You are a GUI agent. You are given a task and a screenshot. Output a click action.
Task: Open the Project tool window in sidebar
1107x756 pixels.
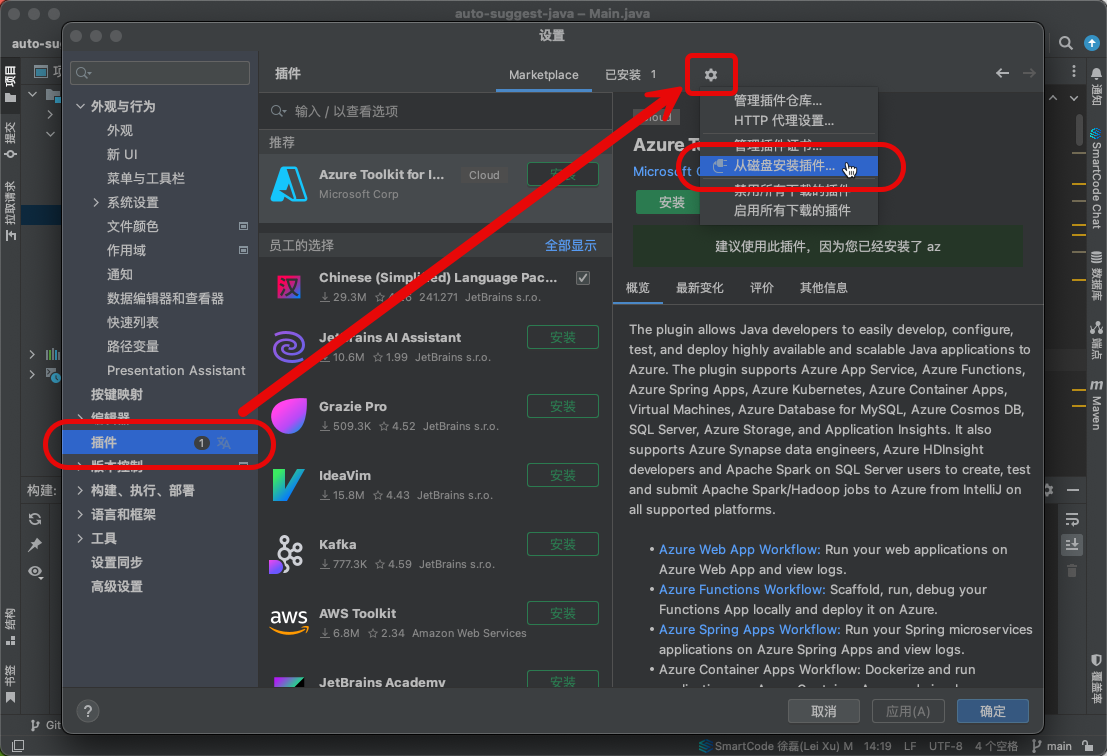click(11, 84)
